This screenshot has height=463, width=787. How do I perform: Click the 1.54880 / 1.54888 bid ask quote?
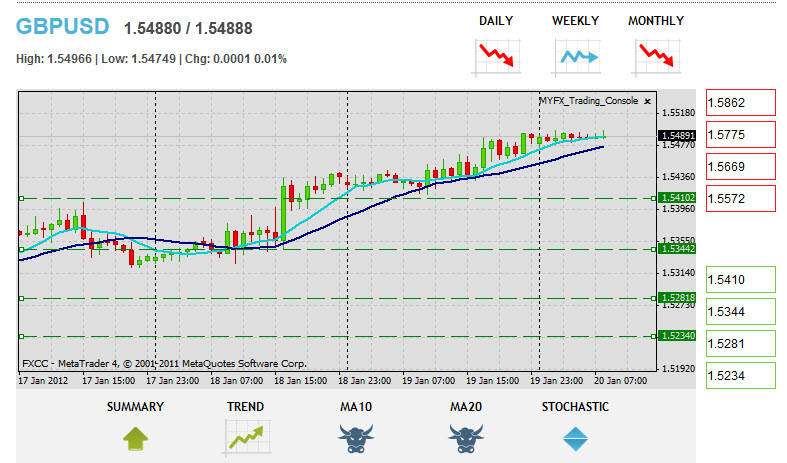(188, 29)
